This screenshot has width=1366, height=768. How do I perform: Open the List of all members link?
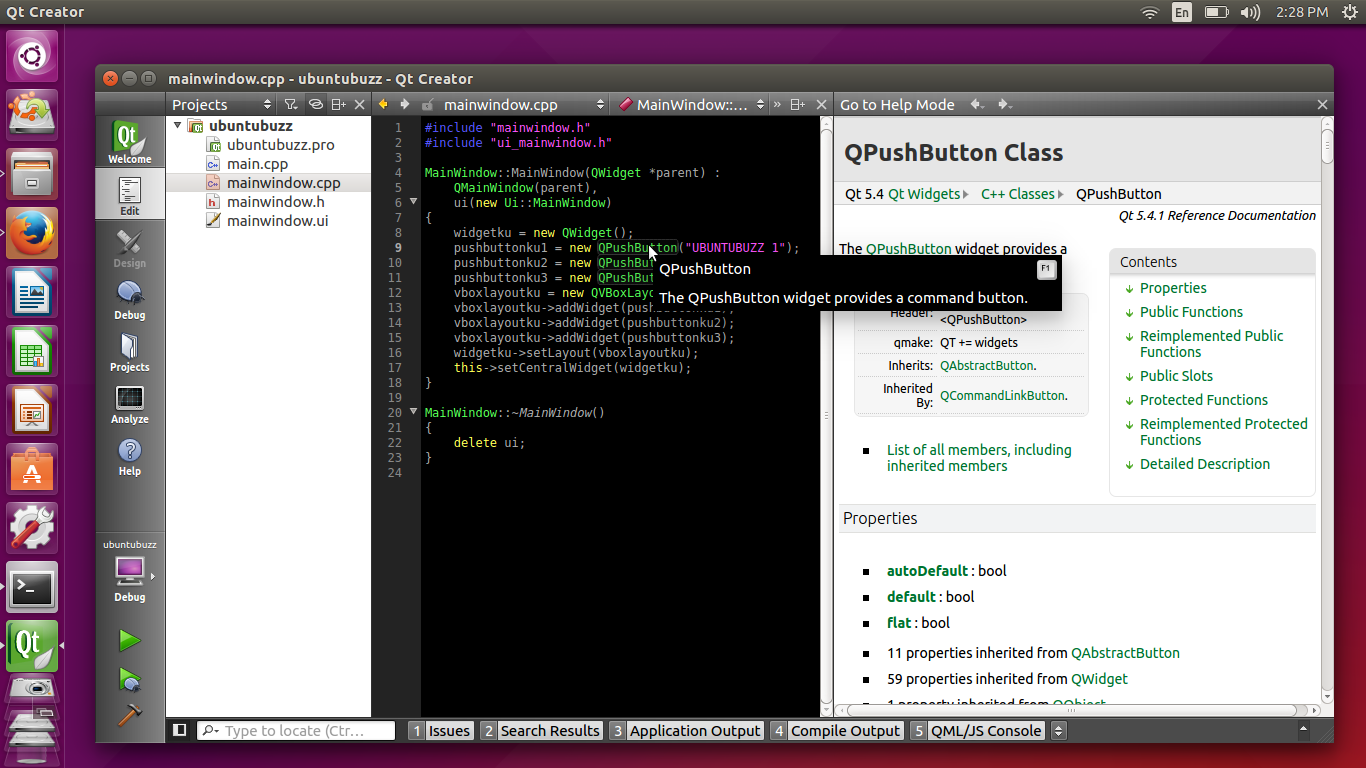[x=978, y=450]
